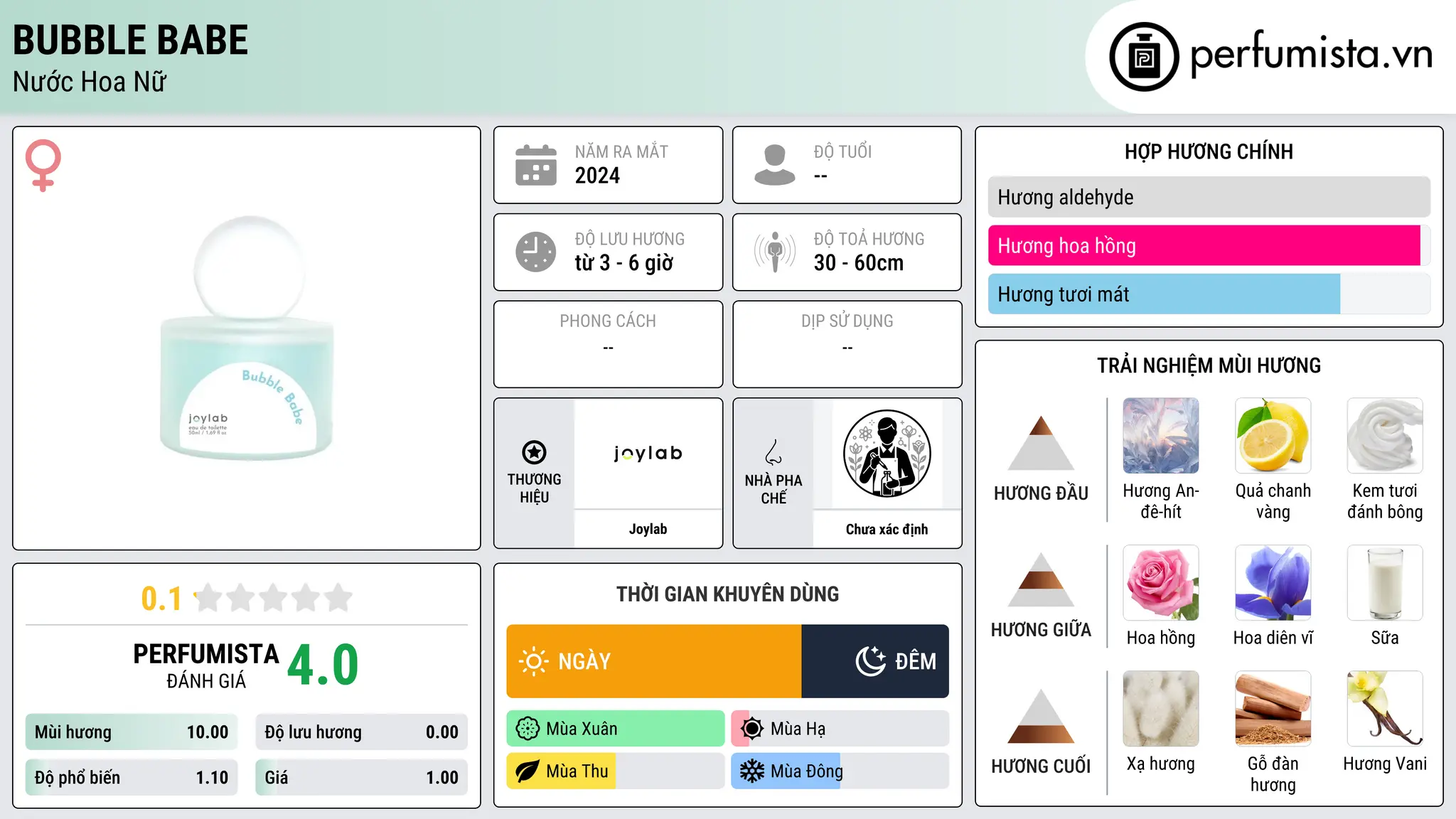The width and height of the screenshot is (1456, 819).
Task: Select the Sữa milk glass image
Action: tap(1385, 583)
